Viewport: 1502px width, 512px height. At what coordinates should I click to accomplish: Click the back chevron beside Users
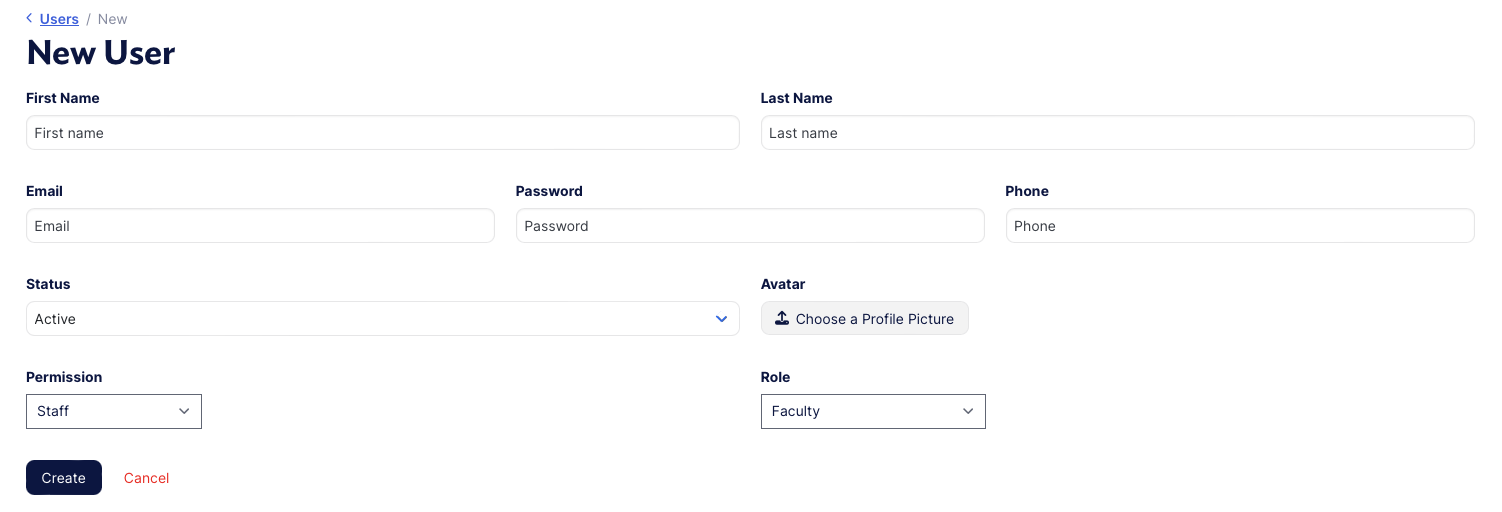coord(30,19)
